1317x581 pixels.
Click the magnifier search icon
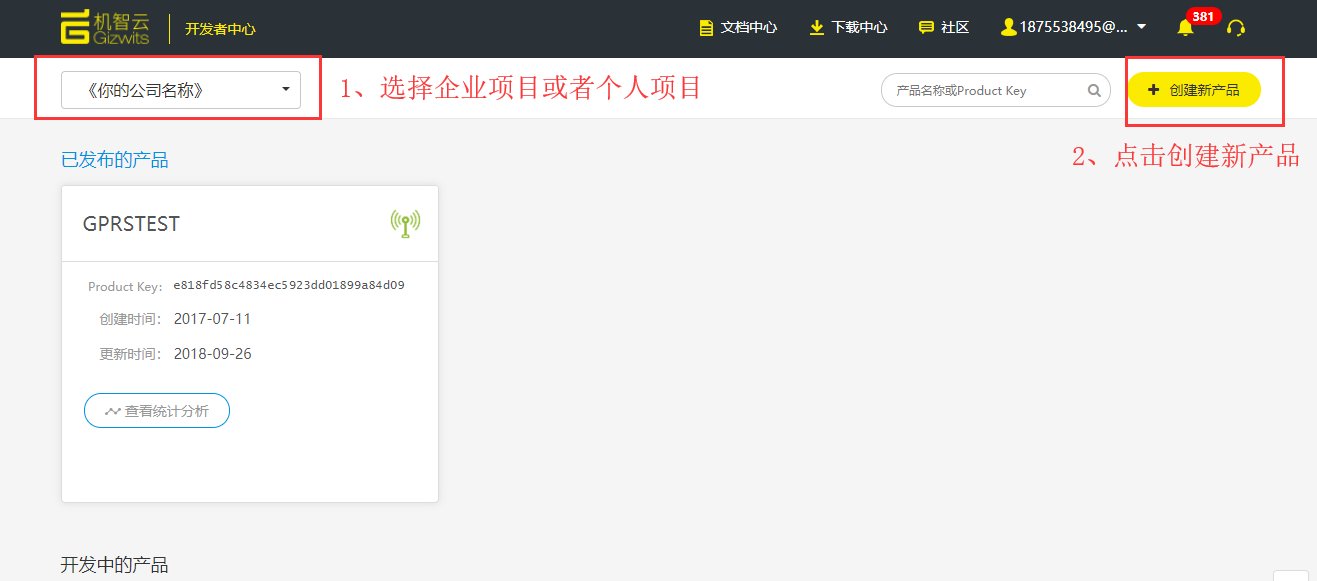click(x=1094, y=90)
